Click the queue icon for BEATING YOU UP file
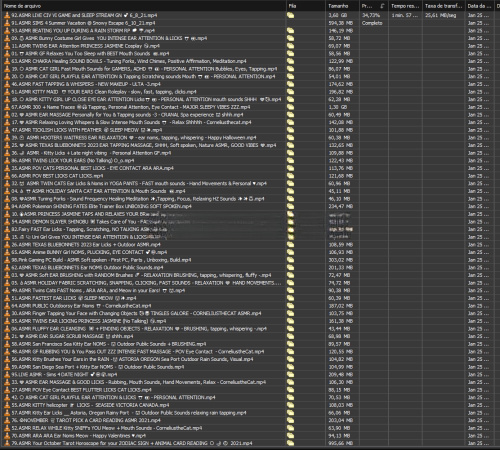 (x=291, y=31)
